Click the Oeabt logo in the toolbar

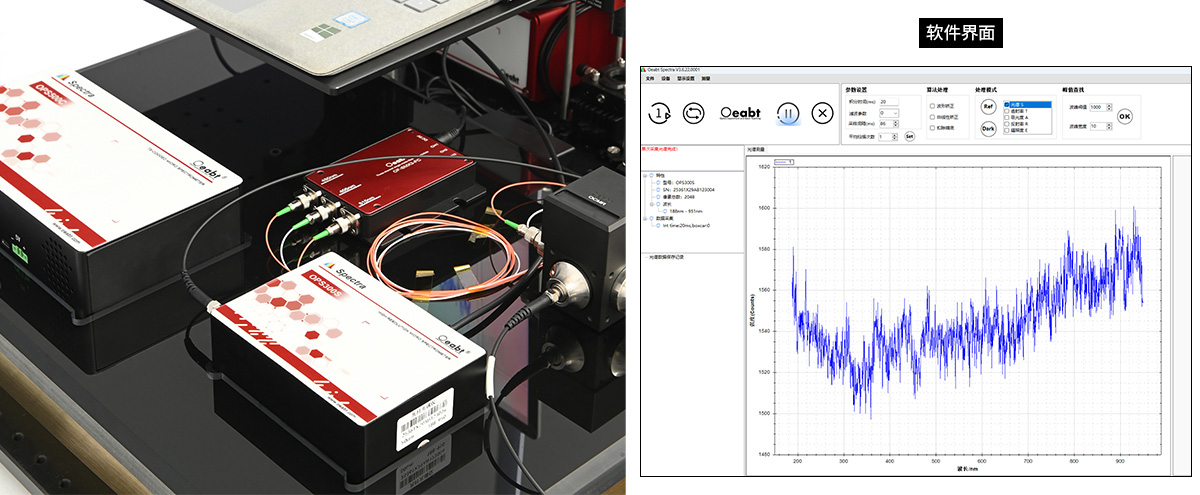(741, 113)
